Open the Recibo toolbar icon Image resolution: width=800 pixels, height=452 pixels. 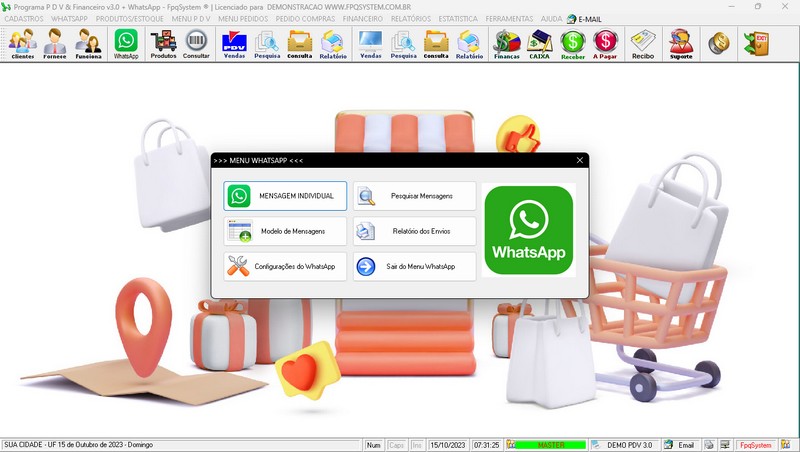coord(643,44)
